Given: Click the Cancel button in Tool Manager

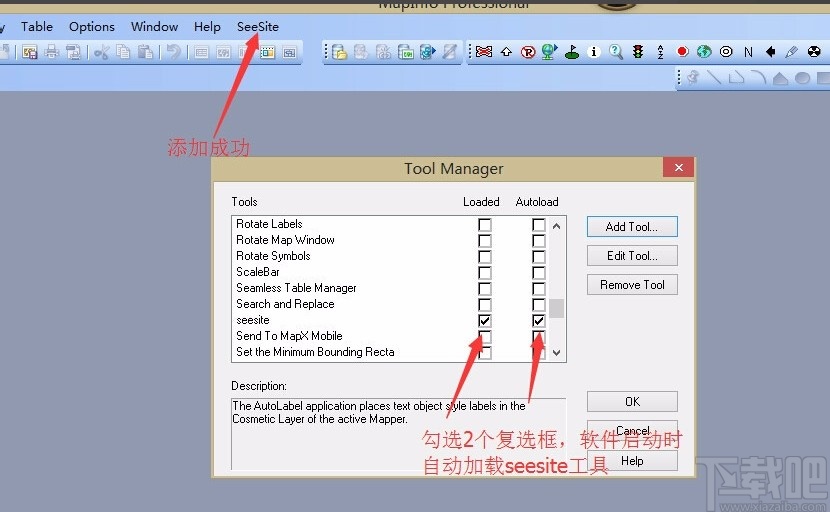Looking at the screenshot, I should [x=632, y=430].
